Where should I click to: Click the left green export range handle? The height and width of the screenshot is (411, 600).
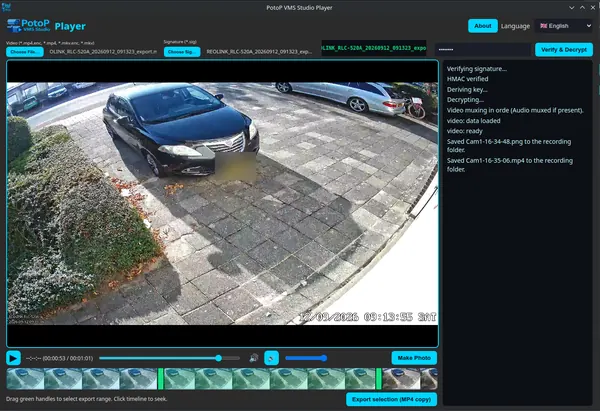click(x=161, y=379)
